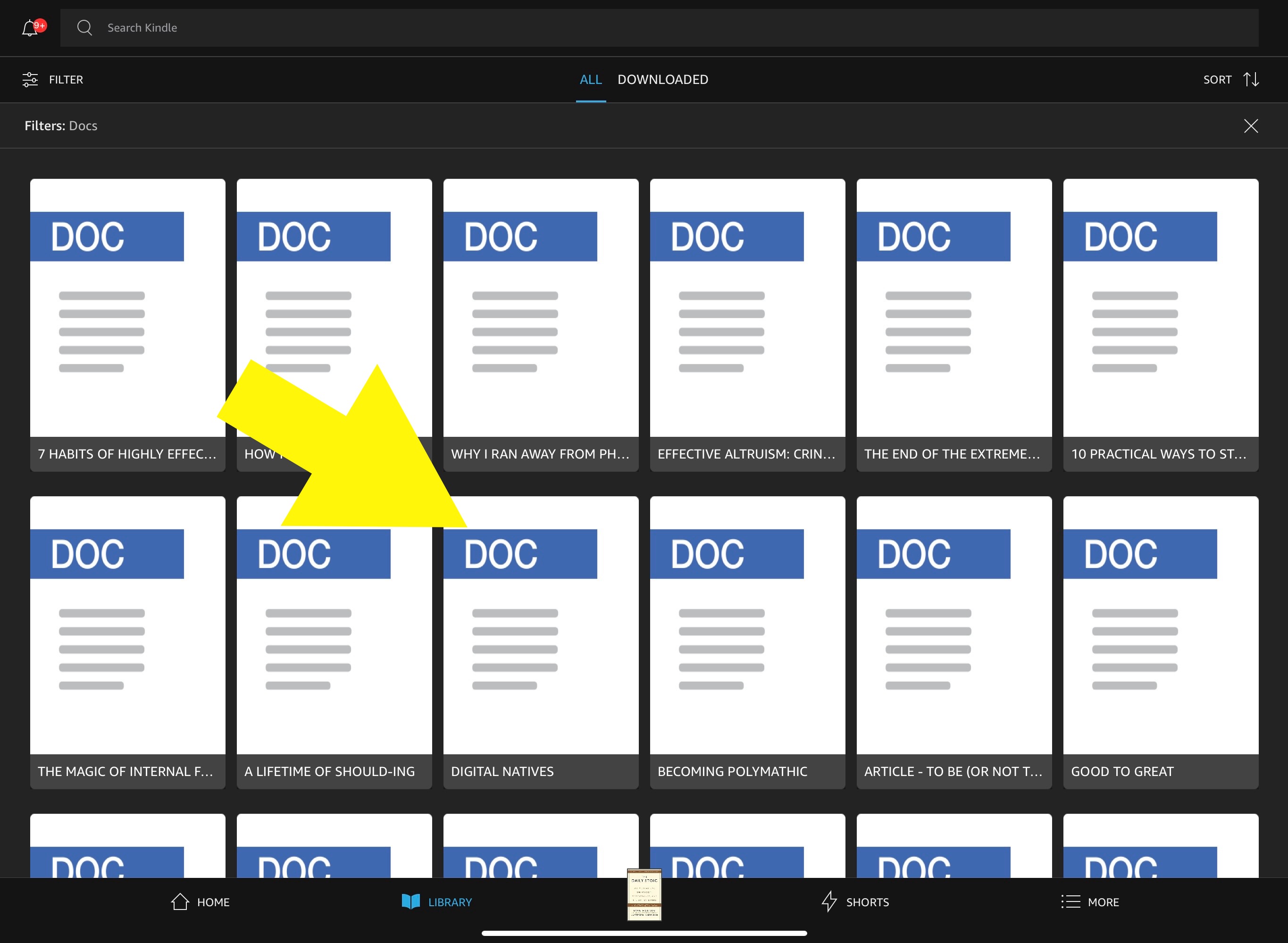Viewport: 1288px width, 943px height.
Task: Open A Lifetime of Should-ing document
Action: tap(334, 642)
